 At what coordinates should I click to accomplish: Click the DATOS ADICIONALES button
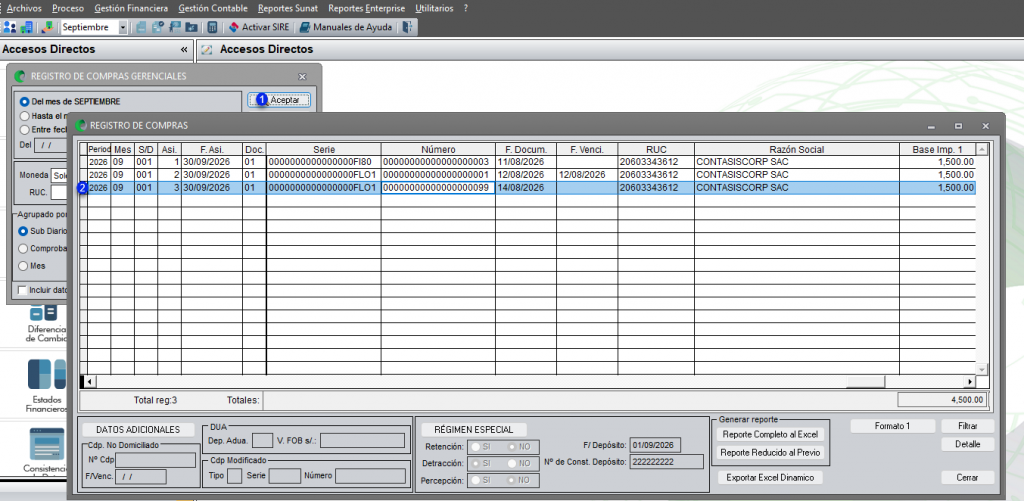(138, 430)
